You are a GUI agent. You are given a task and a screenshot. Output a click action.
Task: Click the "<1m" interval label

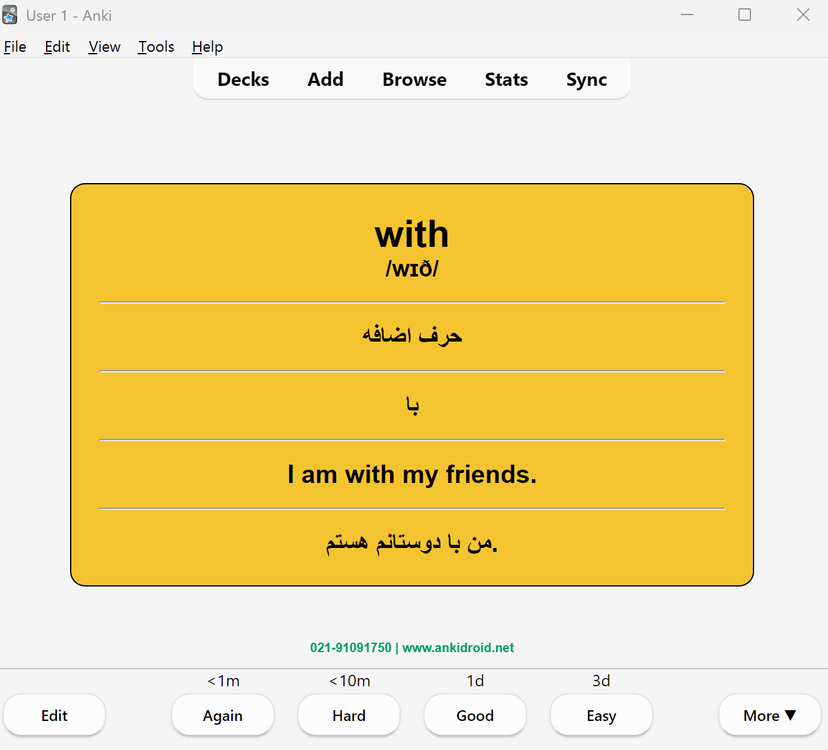click(x=223, y=681)
